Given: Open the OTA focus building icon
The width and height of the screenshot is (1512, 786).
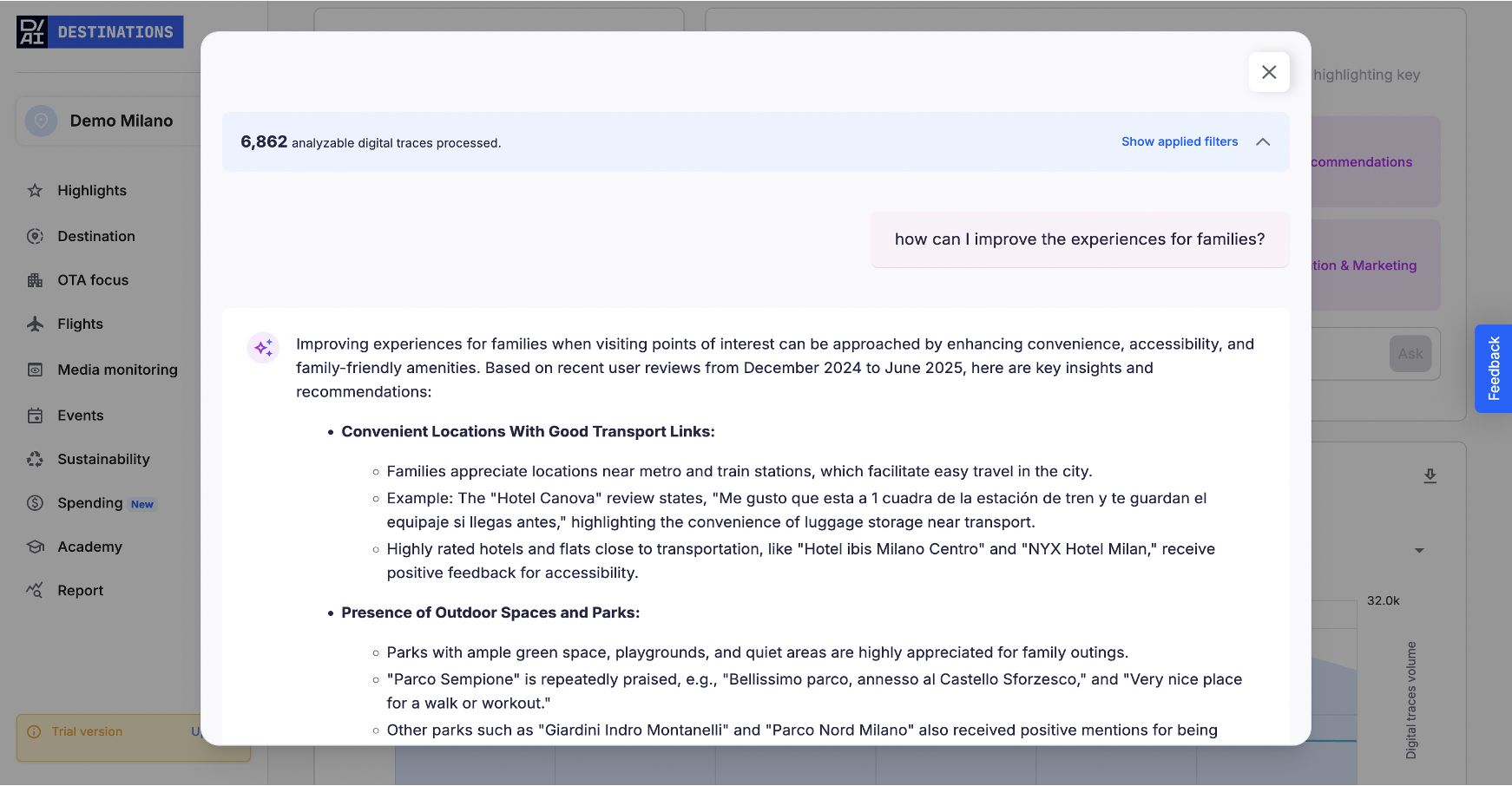Looking at the screenshot, I should pos(35,280).
